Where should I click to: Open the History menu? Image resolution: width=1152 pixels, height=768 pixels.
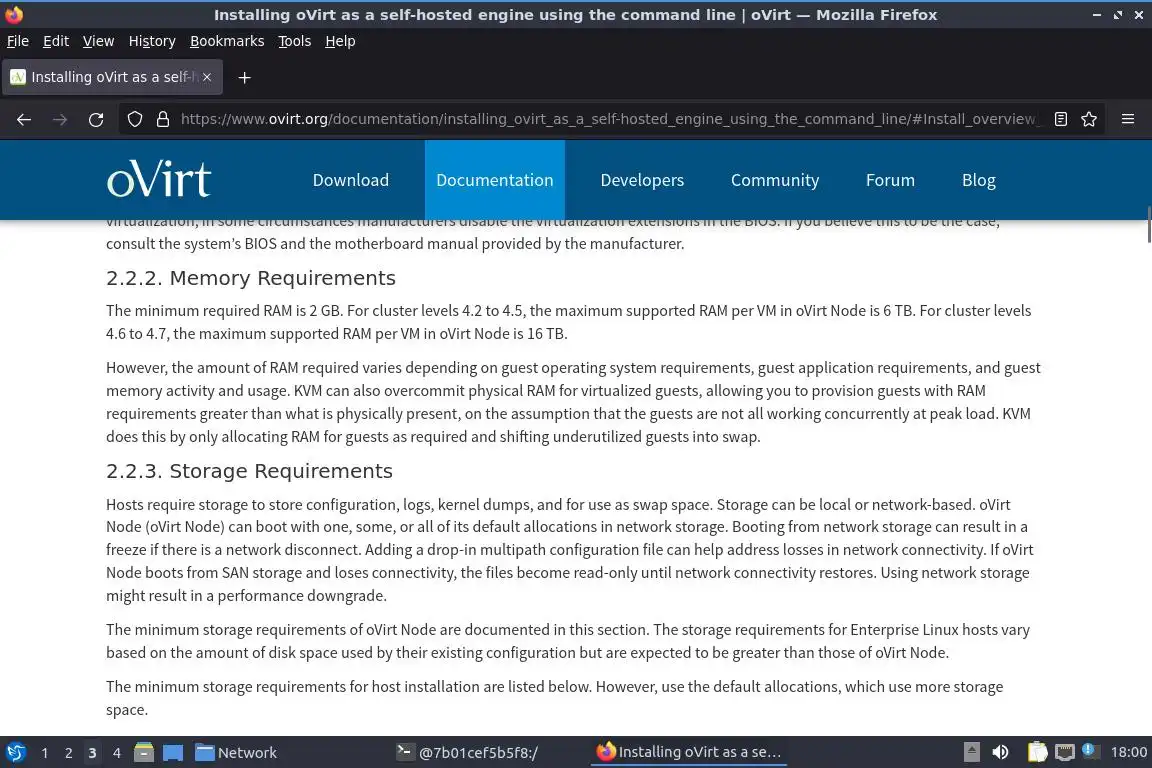152,41
